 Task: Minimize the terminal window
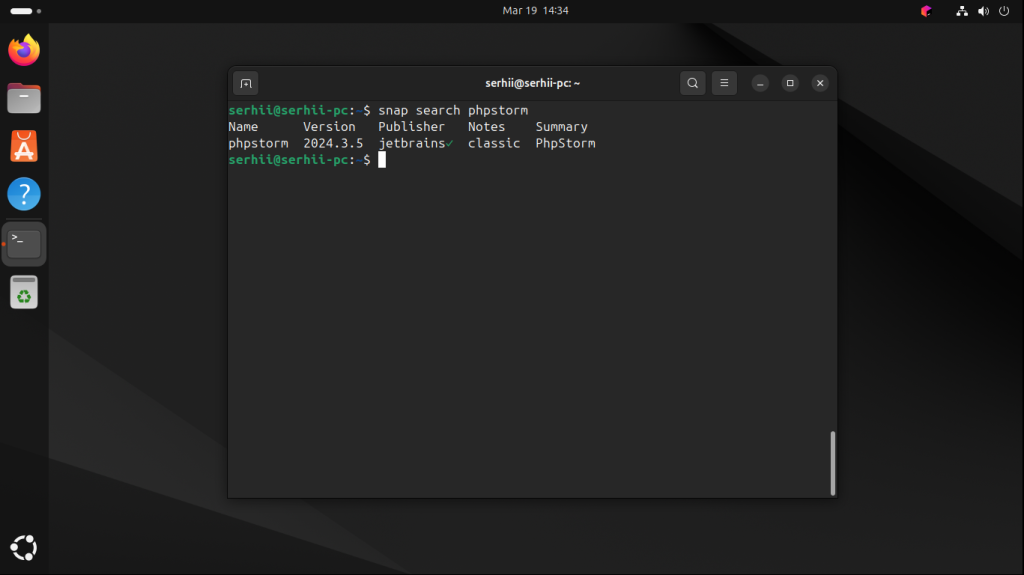click(x=760, y=83)
